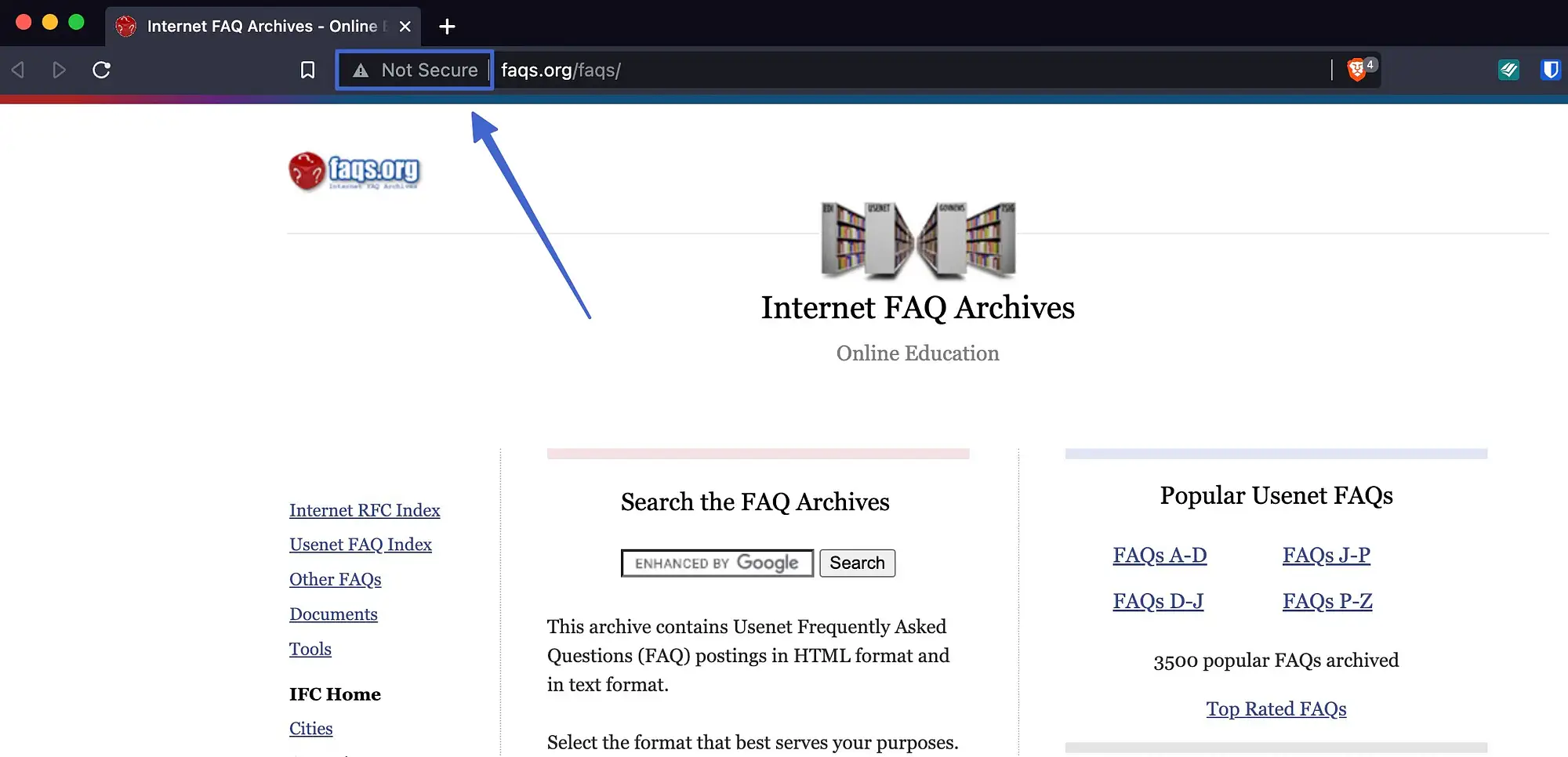Screen dimensions: 1568x757
Task: Click the Internet FAQ Archives page heading
Action: click(918, 308)
